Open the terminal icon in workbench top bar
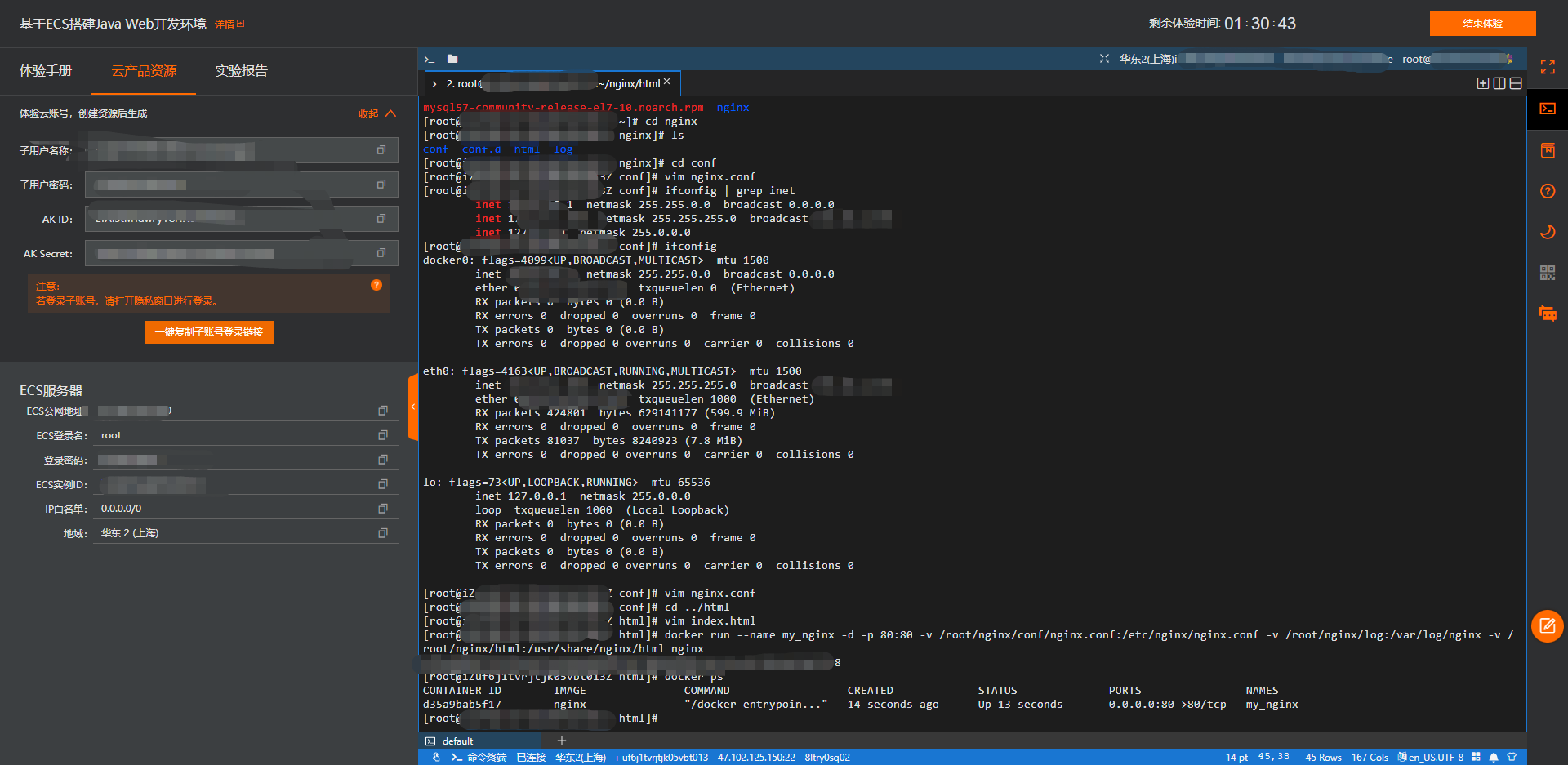Screen dimensions: 1568x765 [430, 59]
